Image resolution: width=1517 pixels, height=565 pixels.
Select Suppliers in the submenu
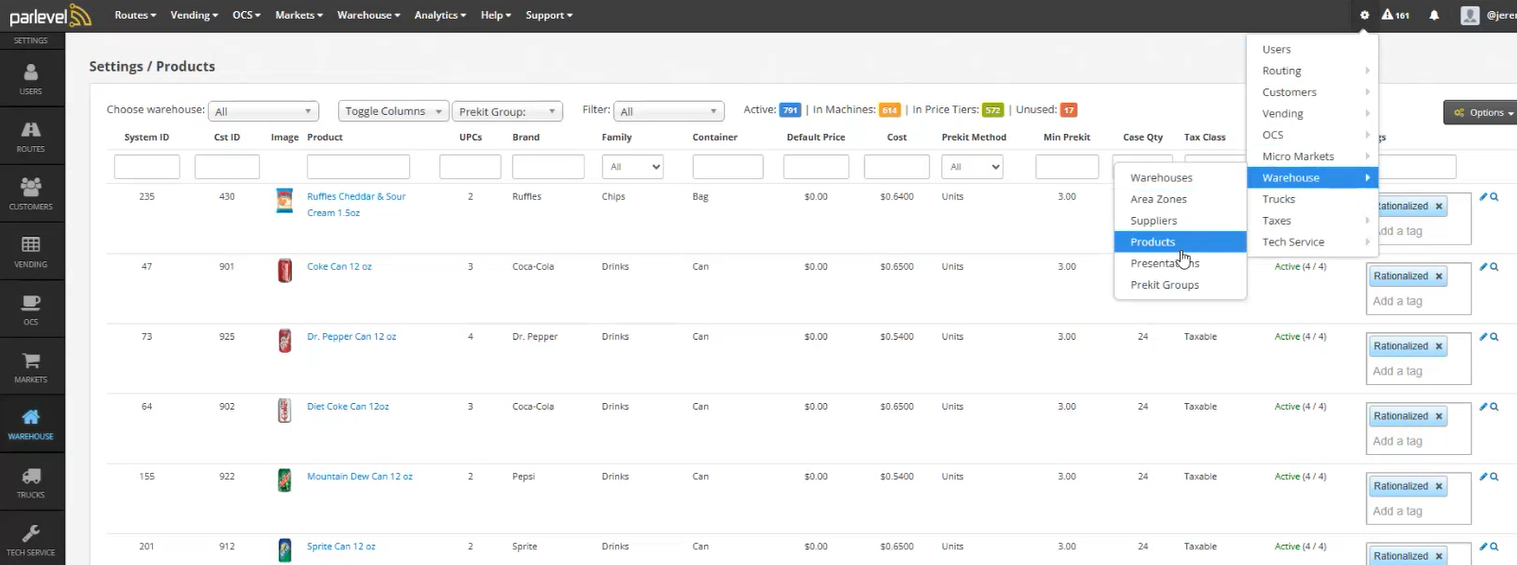[x=1180, y=220]
